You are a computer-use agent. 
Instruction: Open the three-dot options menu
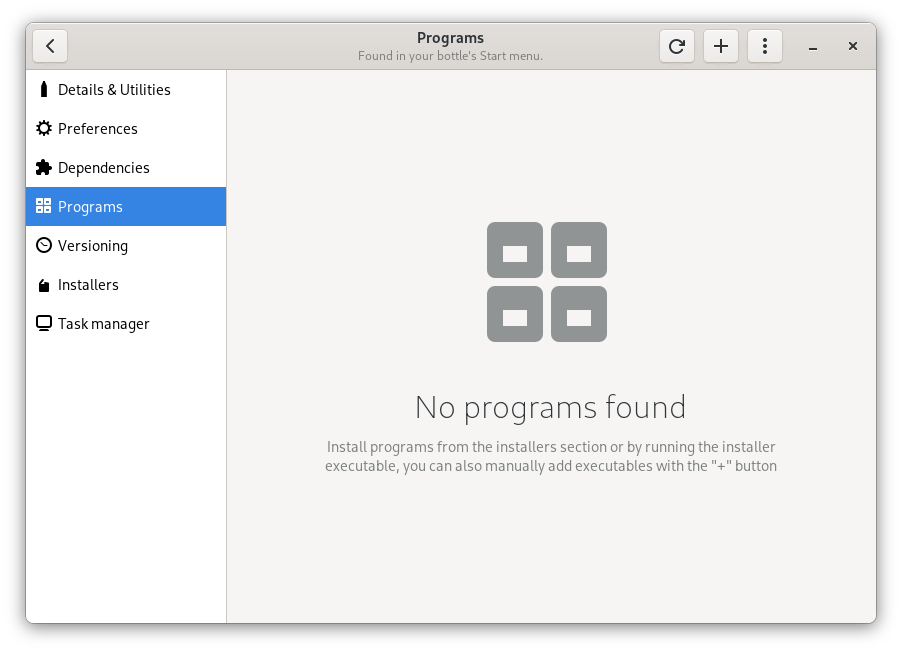coord(765,46)
